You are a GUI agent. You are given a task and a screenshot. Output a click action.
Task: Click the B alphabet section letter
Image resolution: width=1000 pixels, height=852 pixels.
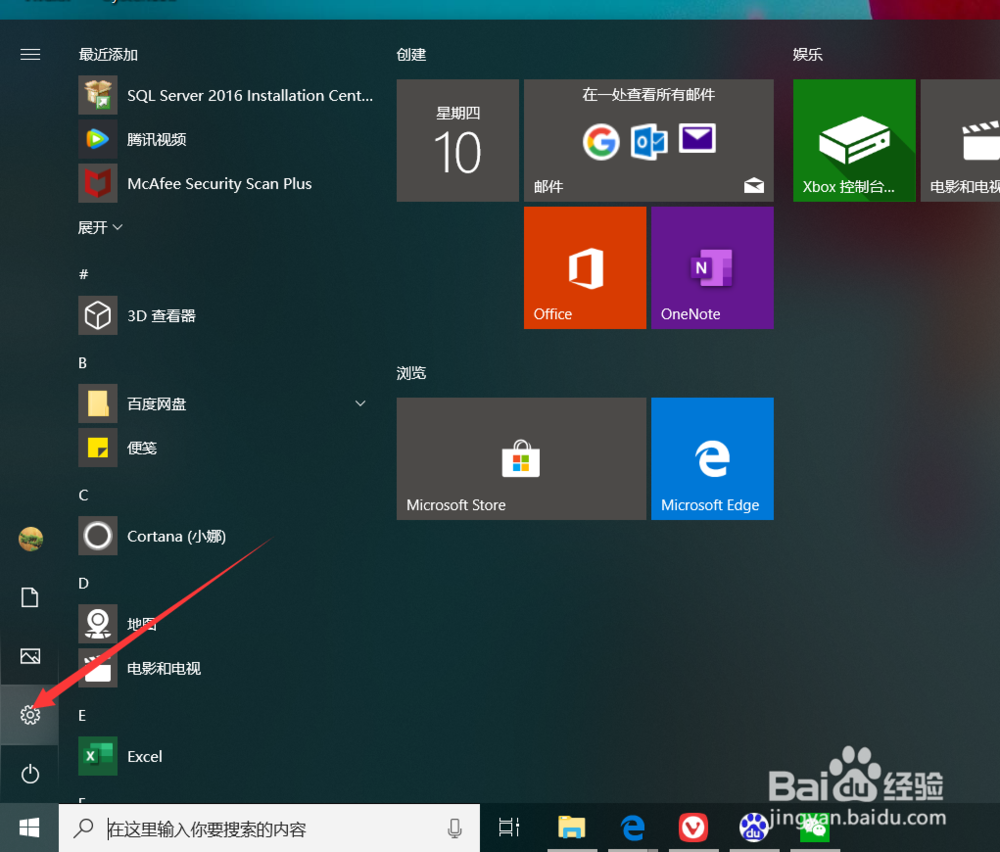pyautogui.click(x=83, y=363)
